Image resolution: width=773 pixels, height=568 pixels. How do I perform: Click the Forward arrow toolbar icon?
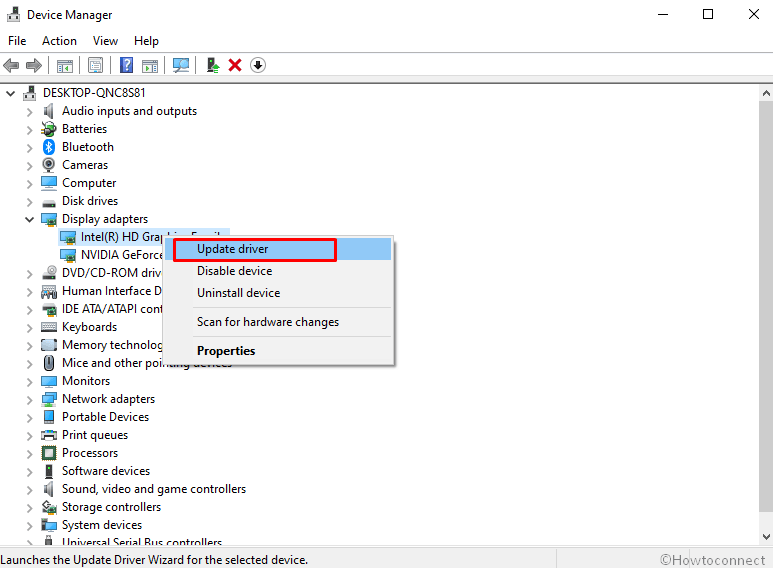(34, 65)
